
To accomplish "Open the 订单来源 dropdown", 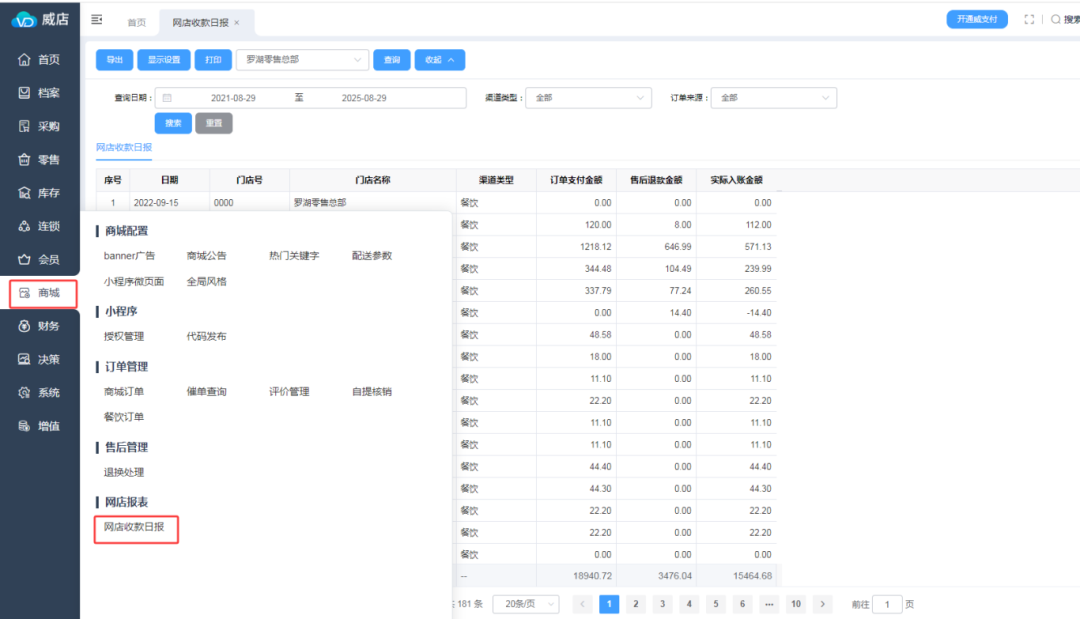I will [773, 98].
